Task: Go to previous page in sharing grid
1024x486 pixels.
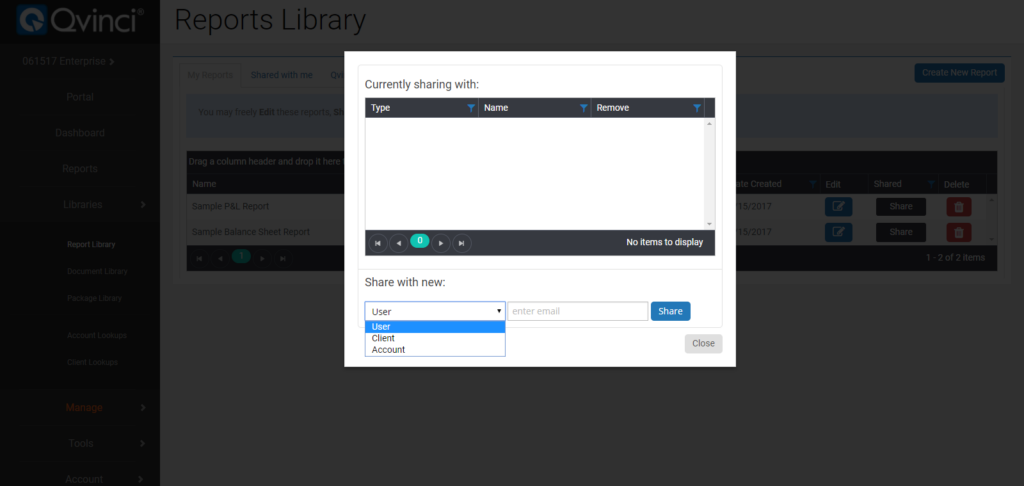Action: [x=399, y=243]
